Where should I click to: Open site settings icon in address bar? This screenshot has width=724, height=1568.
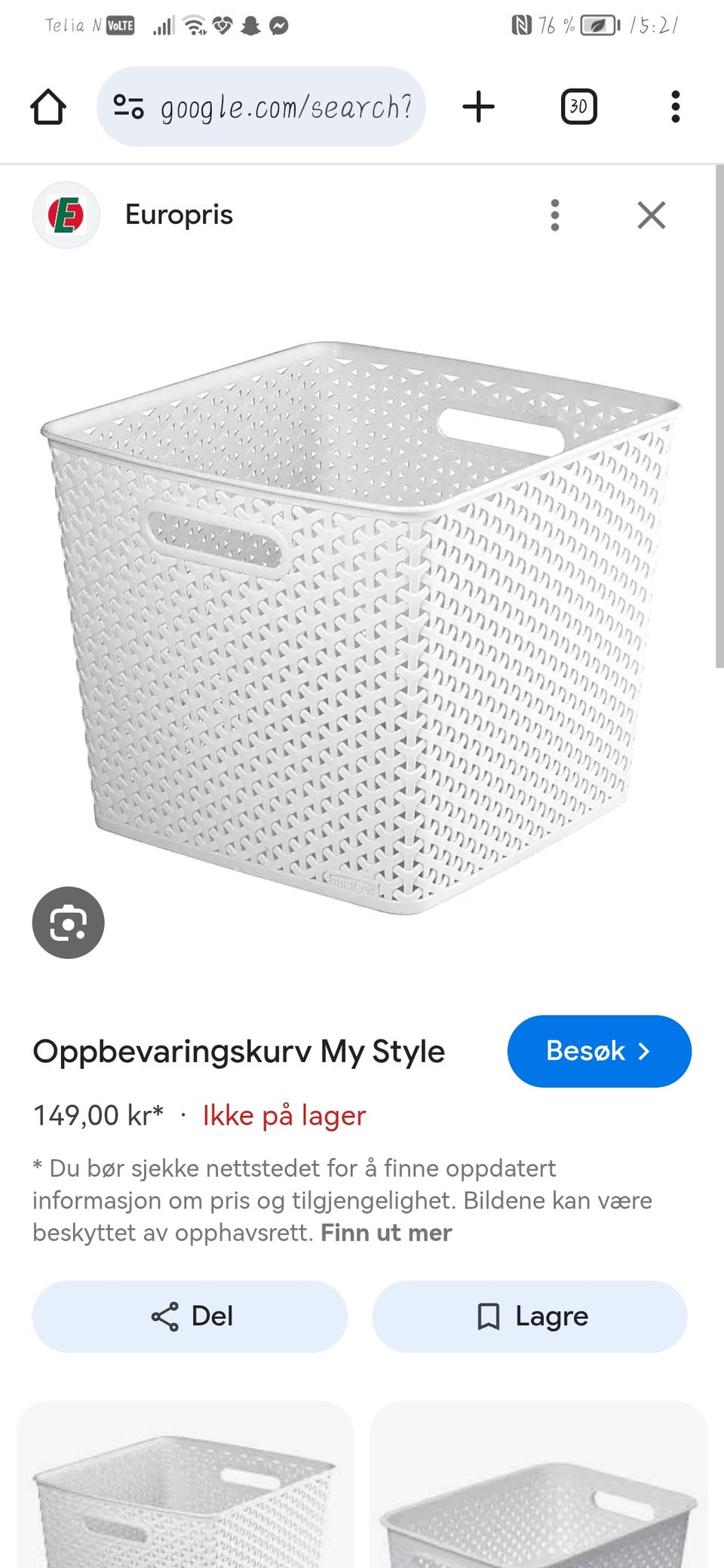[x=128, y=106]
